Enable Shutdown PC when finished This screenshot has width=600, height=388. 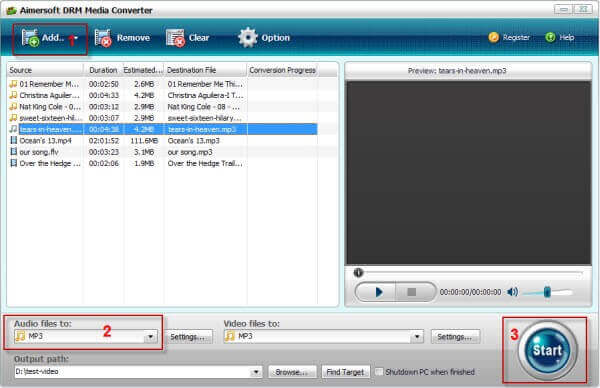coord(379,372)
